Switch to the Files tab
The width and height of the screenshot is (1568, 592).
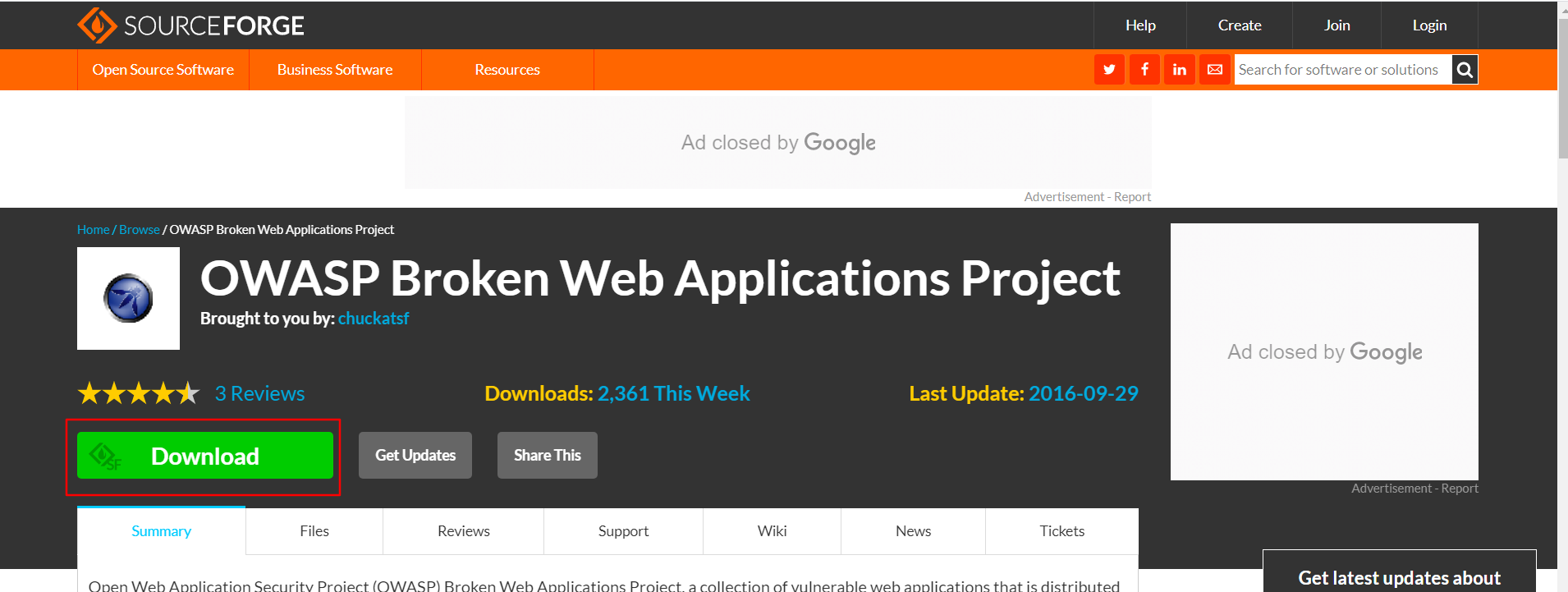(314, 531)
